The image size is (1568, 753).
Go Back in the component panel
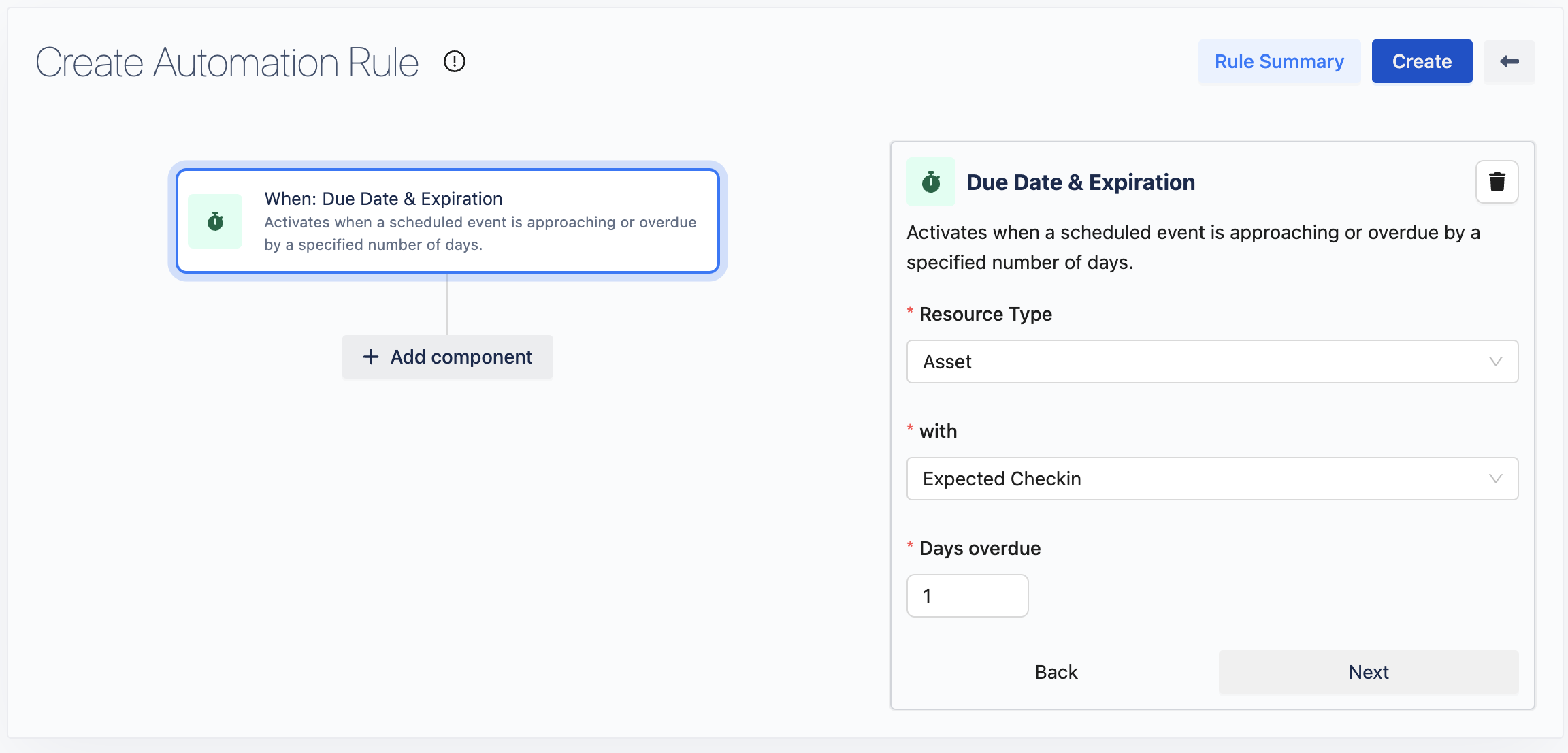pyautogui.click(x=1056, y=672)
